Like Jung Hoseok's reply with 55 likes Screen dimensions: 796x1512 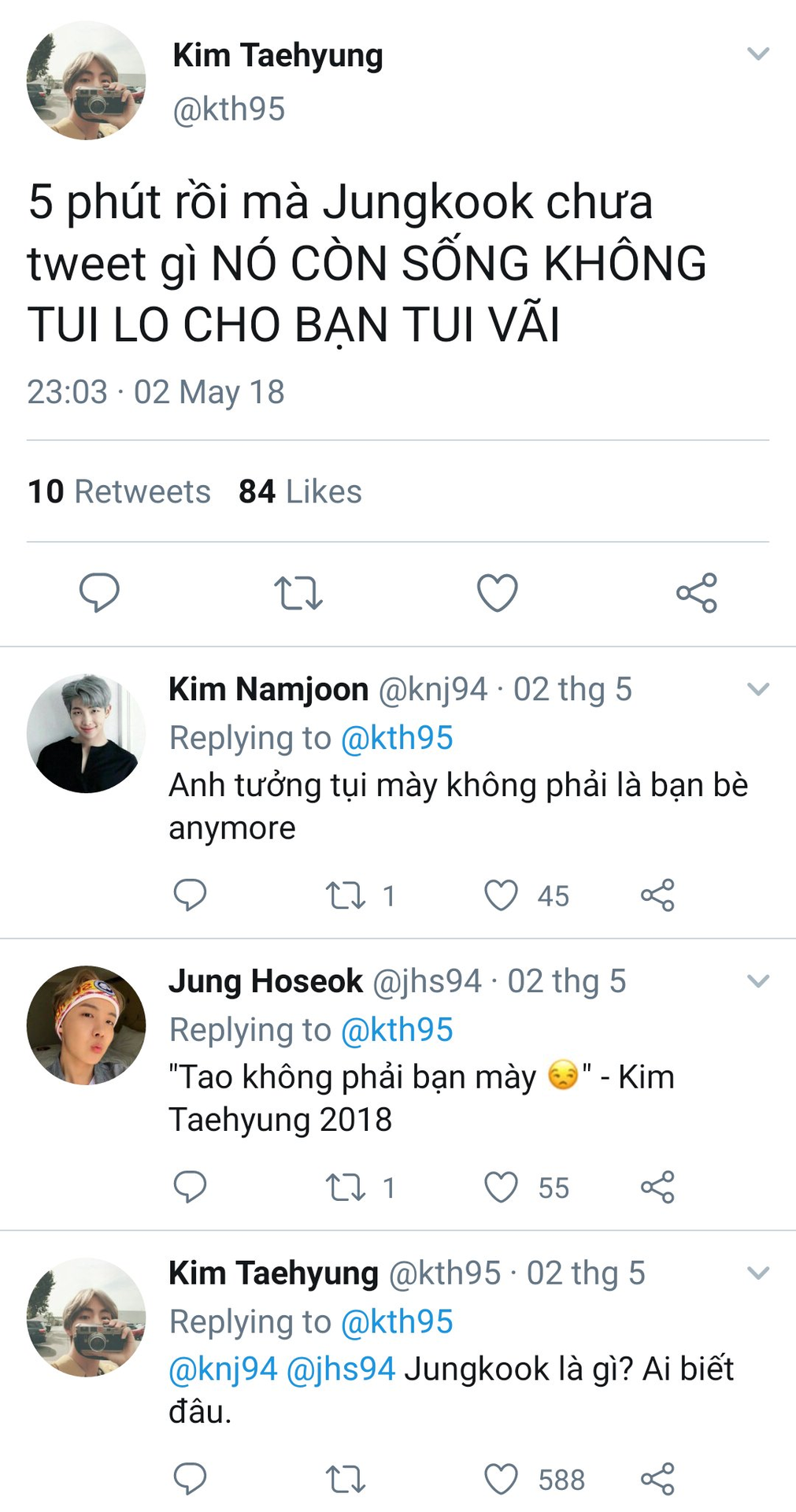point(502,1188)
